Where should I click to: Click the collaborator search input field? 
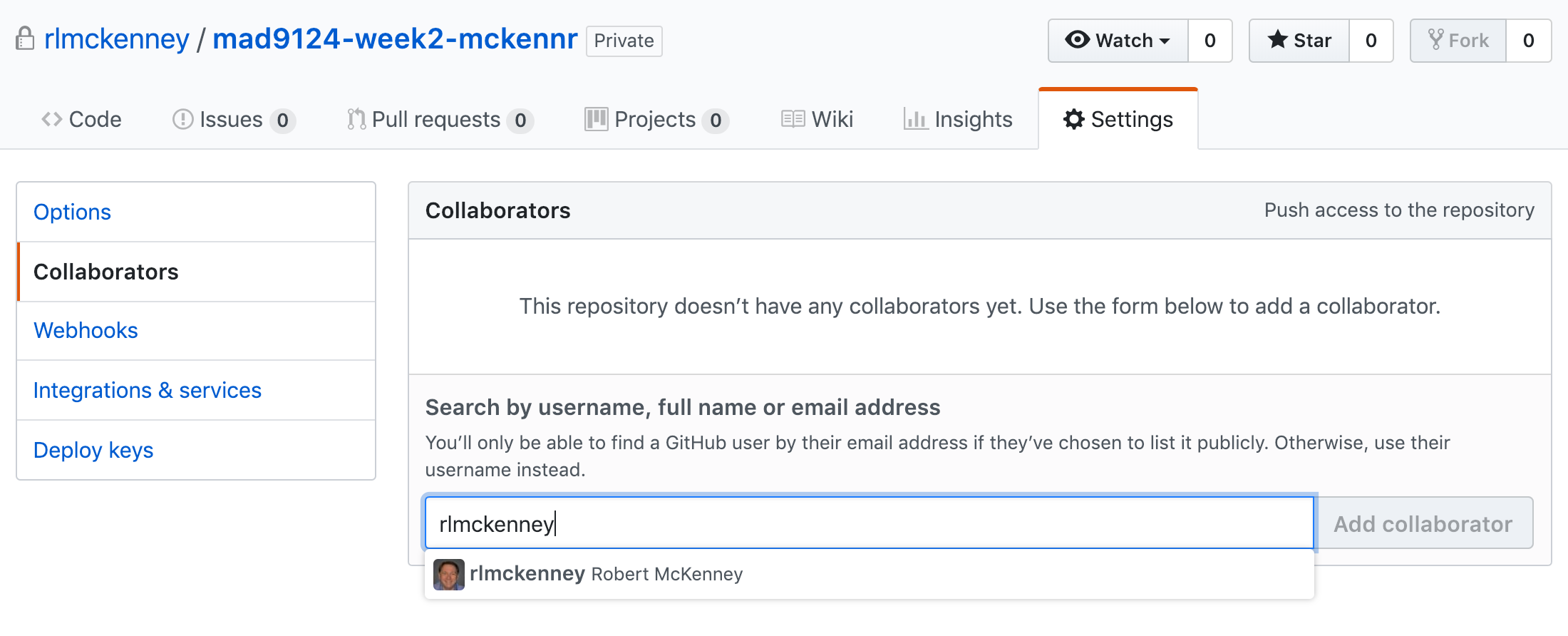[x=870, y=523]
